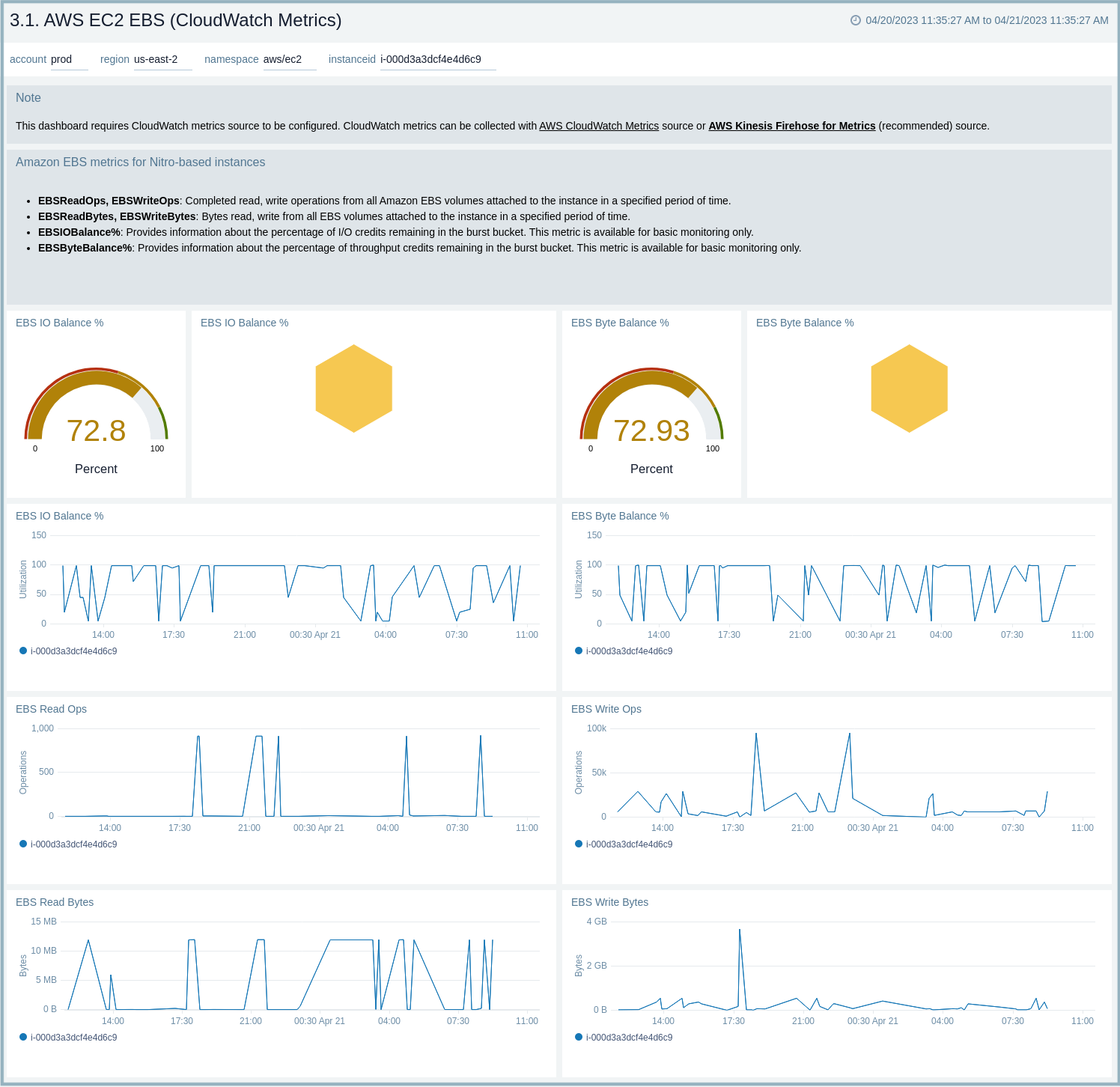Screen dimensions: 1120x1087
Task: Open the region filter showing us-east-2
Action: [155, 59]
